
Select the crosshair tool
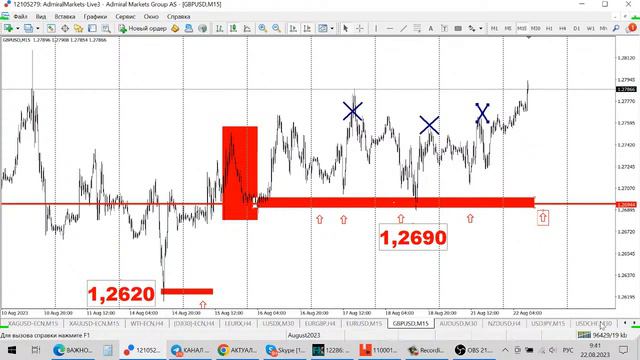click(360, 28)
